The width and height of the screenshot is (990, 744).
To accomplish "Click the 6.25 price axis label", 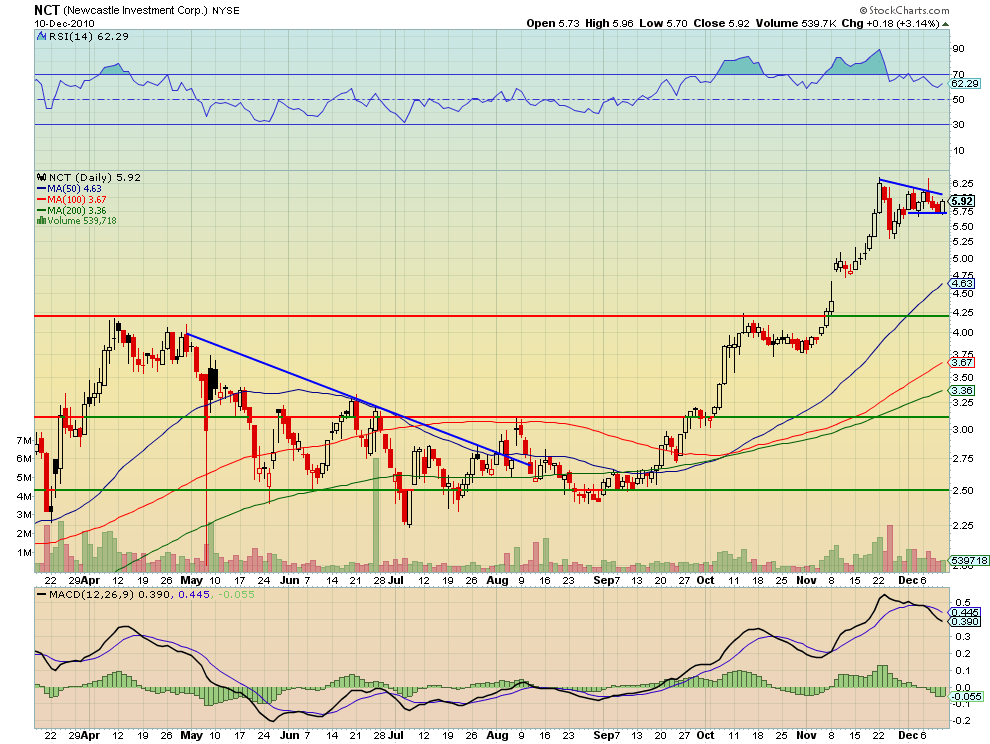I will (962, 183).
